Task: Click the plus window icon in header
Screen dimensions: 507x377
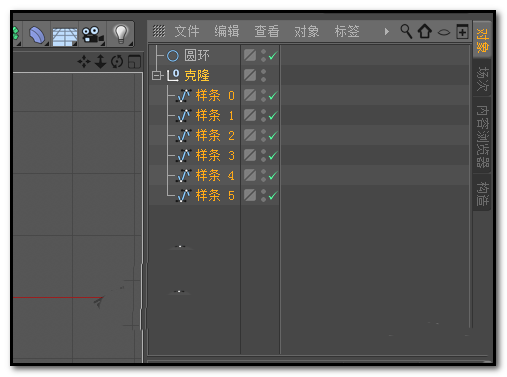Action: [462, 31]
